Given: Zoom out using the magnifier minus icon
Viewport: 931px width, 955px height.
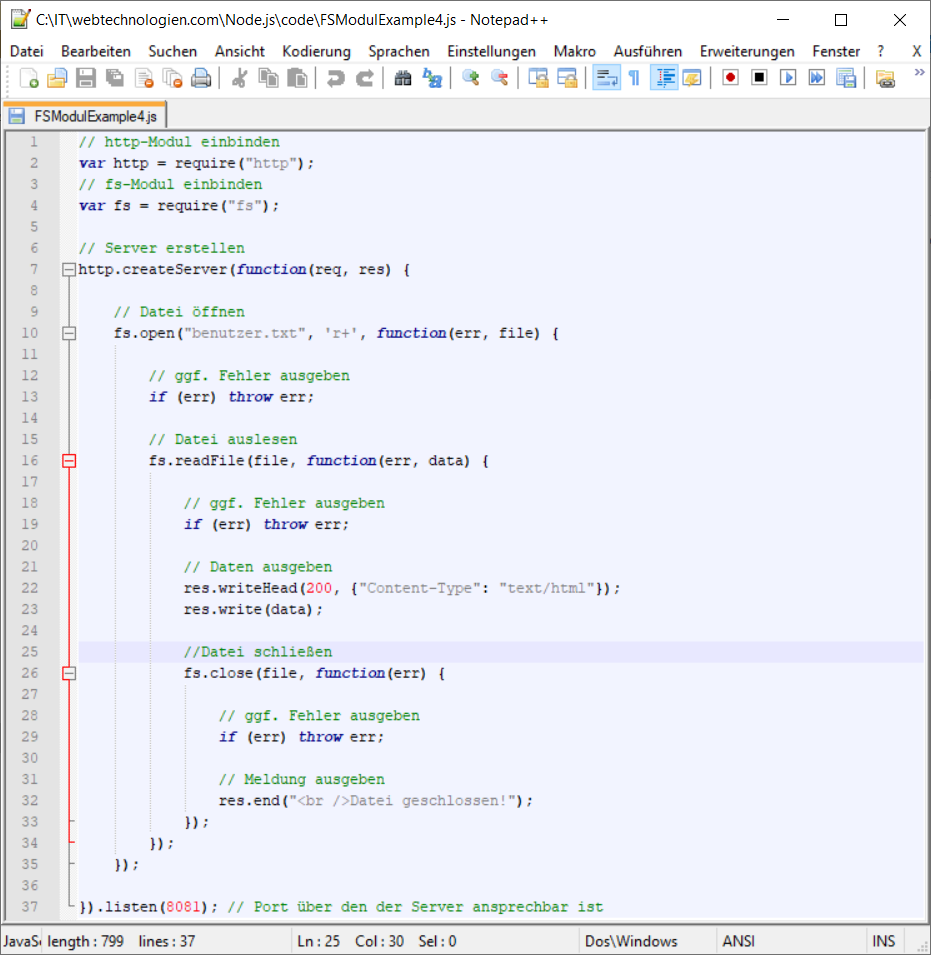Looking at the screenshot, I should (499, 78).
